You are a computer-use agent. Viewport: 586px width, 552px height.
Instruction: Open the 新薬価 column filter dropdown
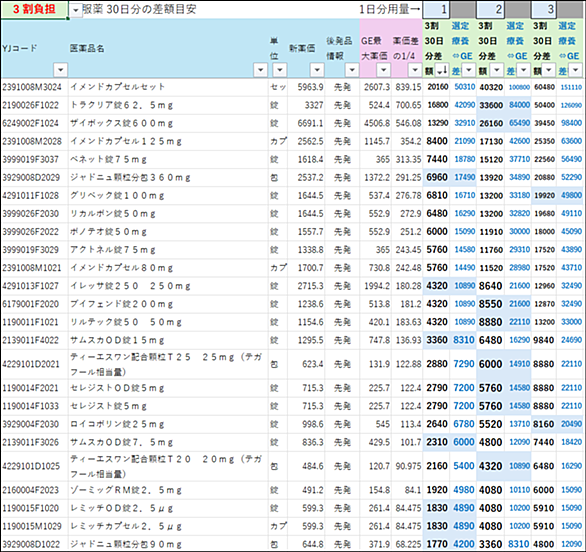click(x=317, y=70)
